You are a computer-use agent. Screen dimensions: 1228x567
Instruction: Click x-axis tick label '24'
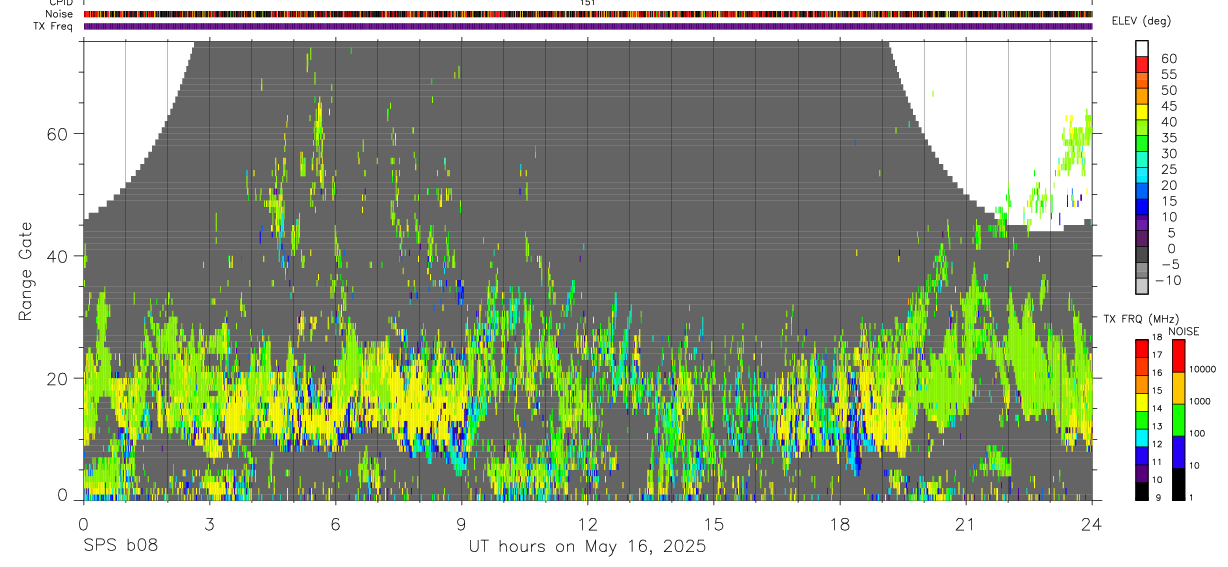1092,524
